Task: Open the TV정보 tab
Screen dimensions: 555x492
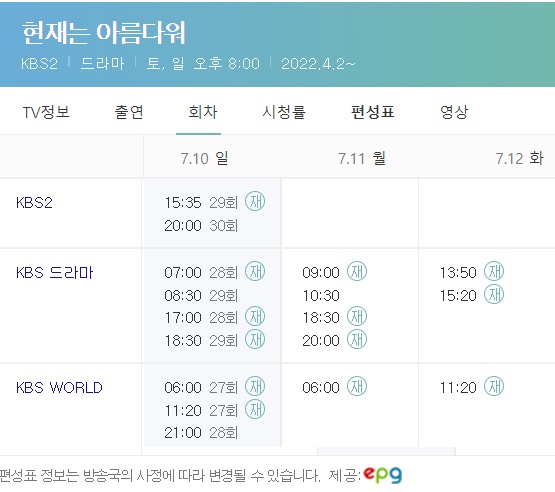Action: coord(46,112)
